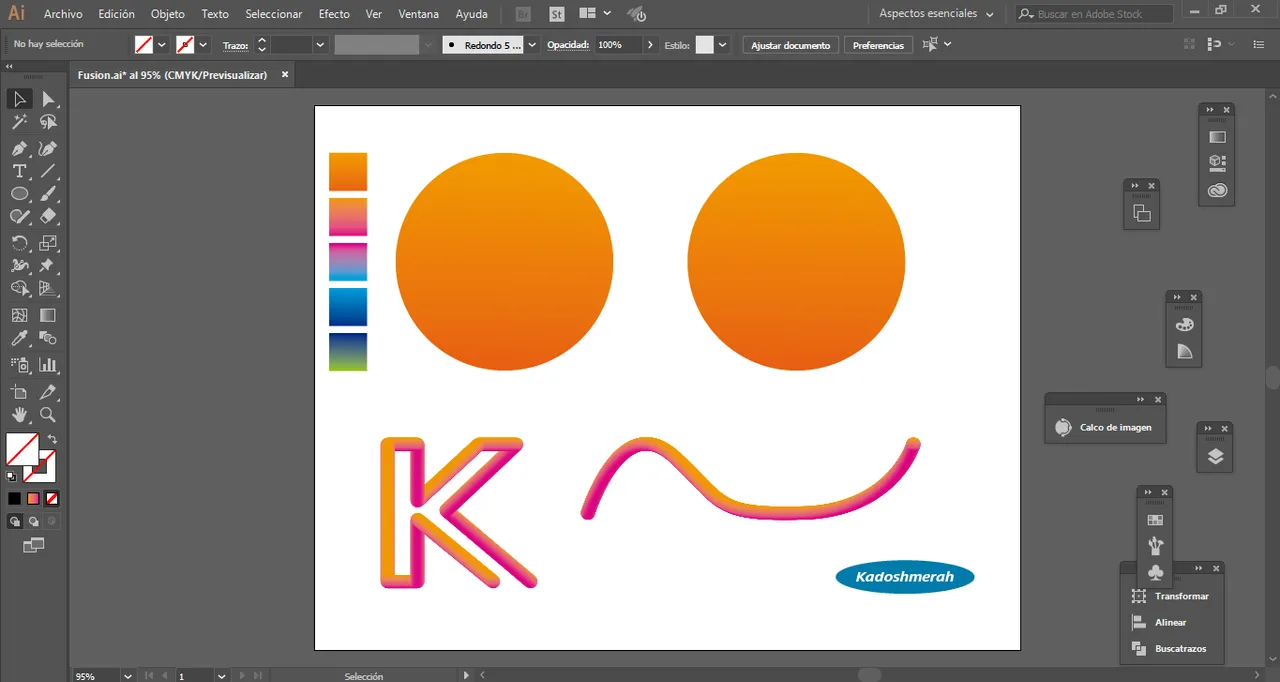Open the Efecto menu
Screen dimensions: 1280x682
pyautogui.click(x=334, y=14)
